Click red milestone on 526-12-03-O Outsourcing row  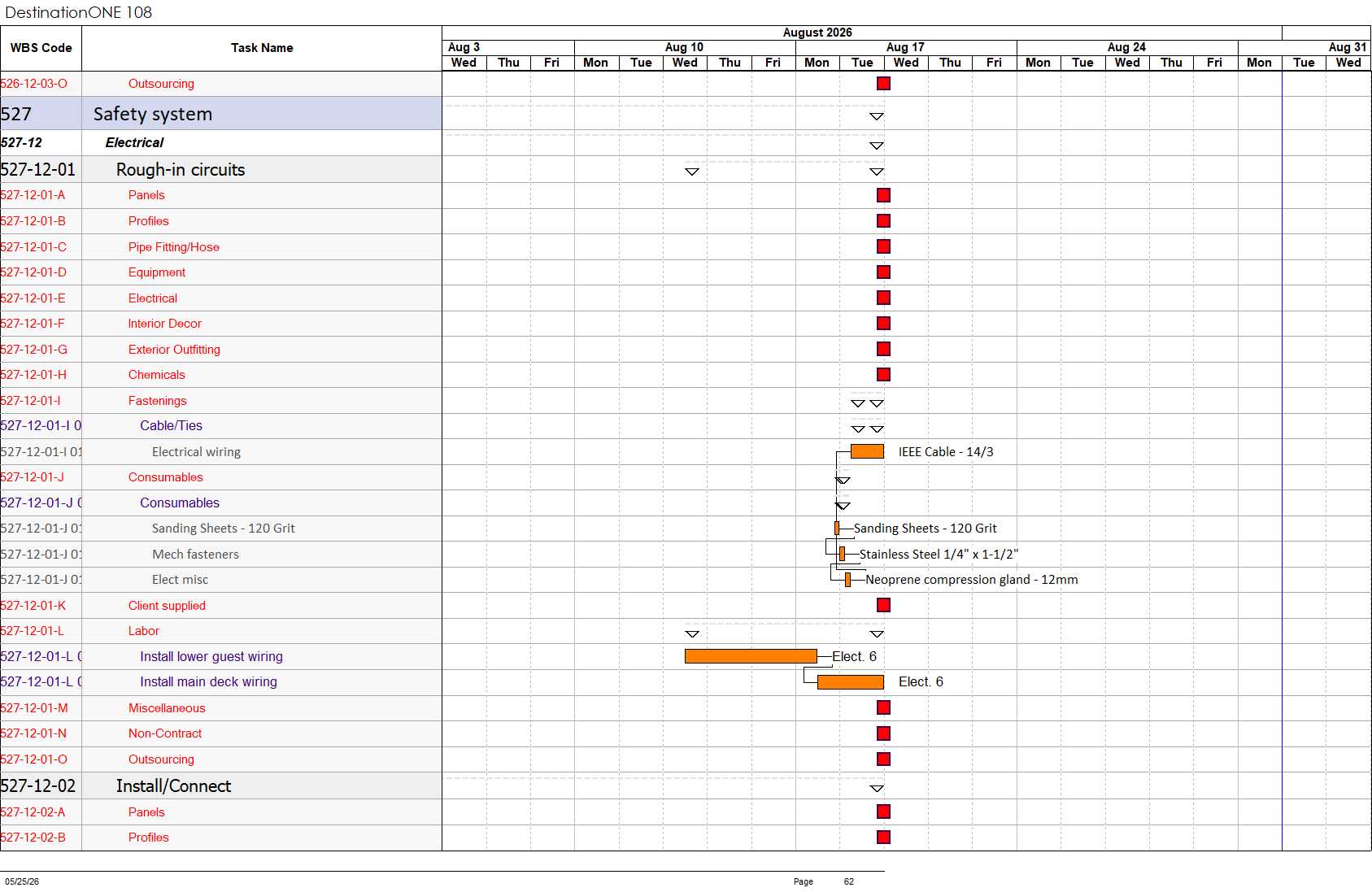(x=883, y=84)
